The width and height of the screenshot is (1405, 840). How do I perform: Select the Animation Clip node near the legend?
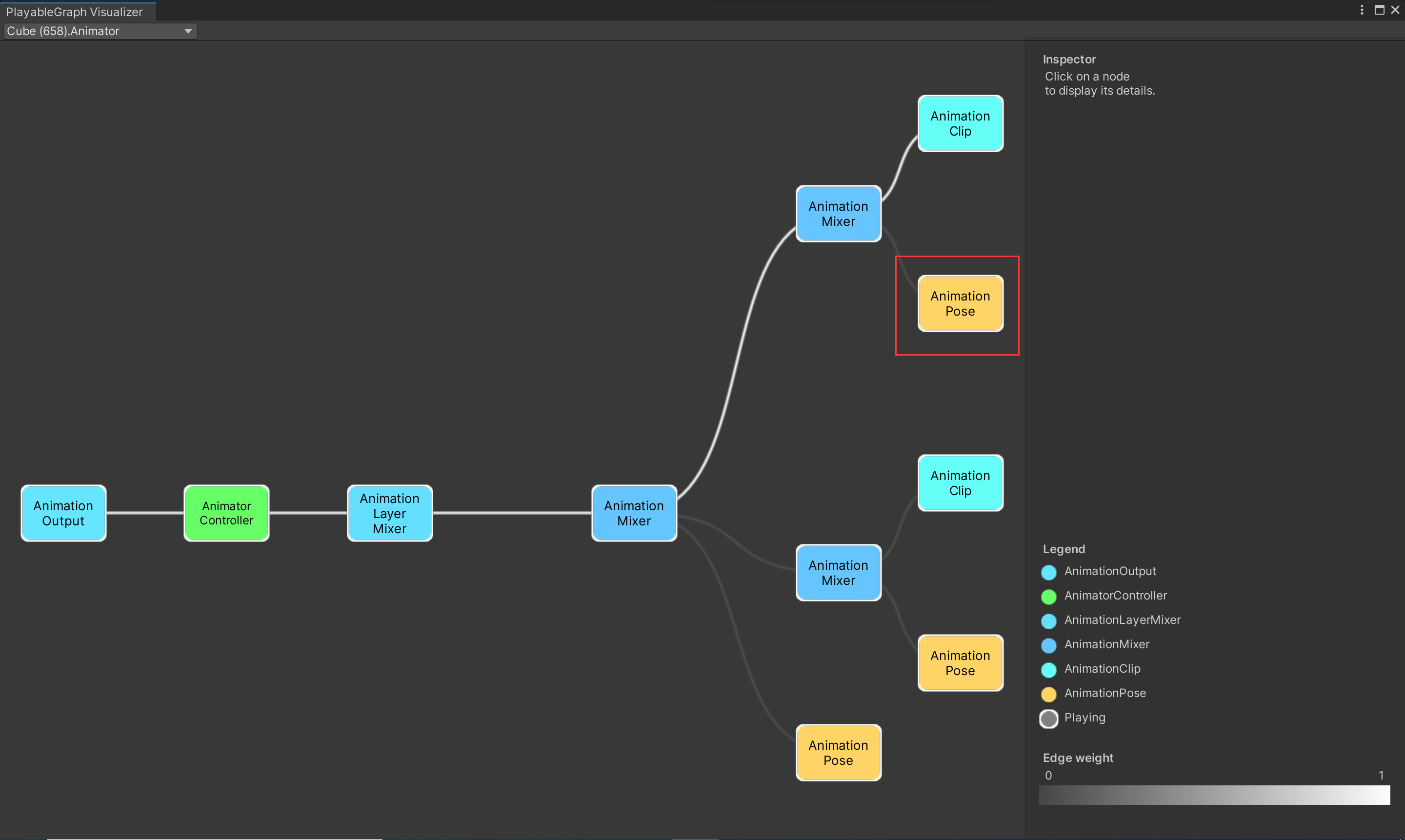[x=961, y=483]
